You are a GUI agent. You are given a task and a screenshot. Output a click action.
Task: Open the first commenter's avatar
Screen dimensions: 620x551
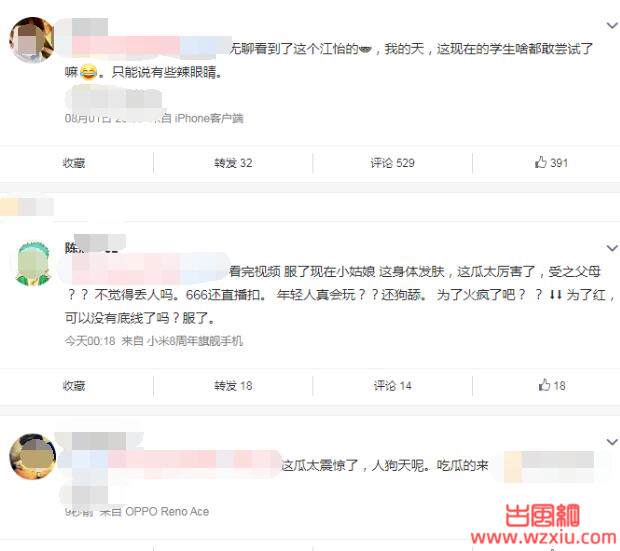(x=32, y=40)
